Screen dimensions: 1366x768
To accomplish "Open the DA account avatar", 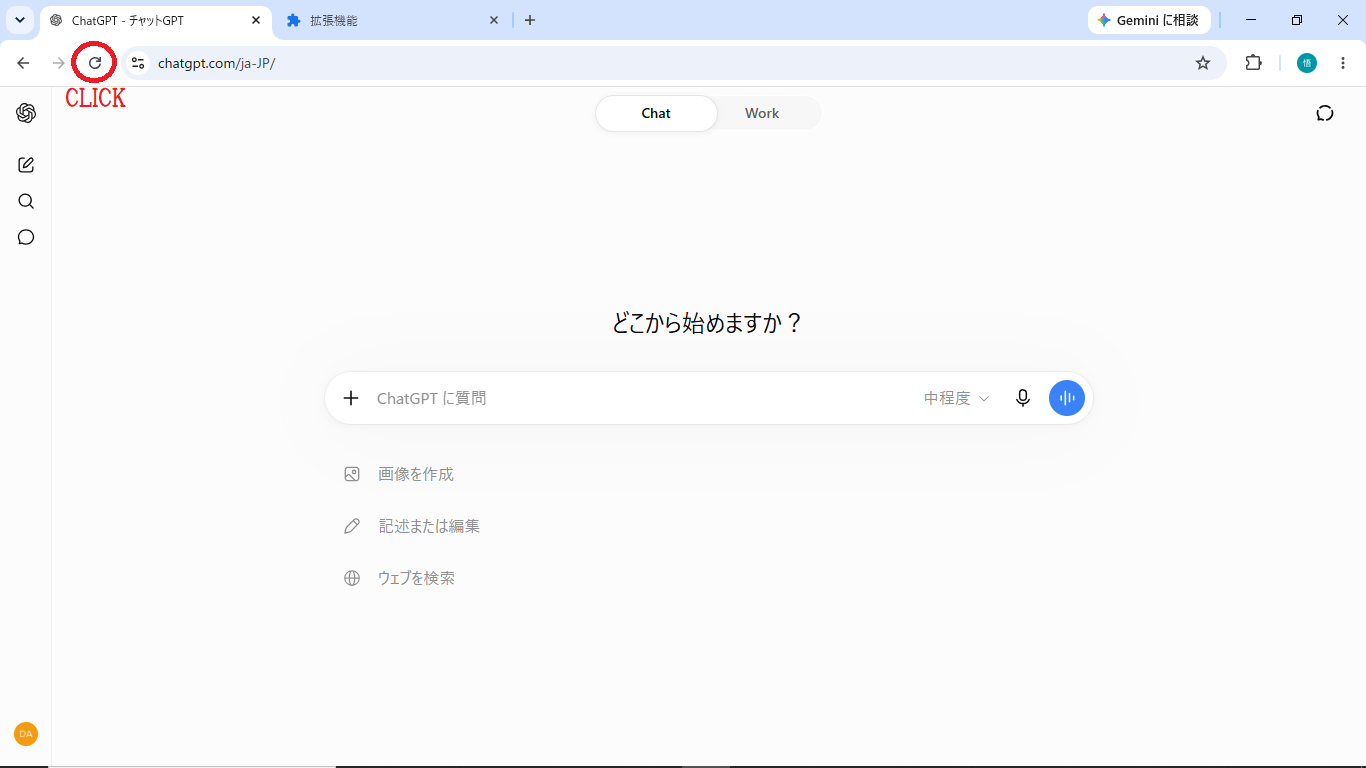I will (x=26, y=734).
